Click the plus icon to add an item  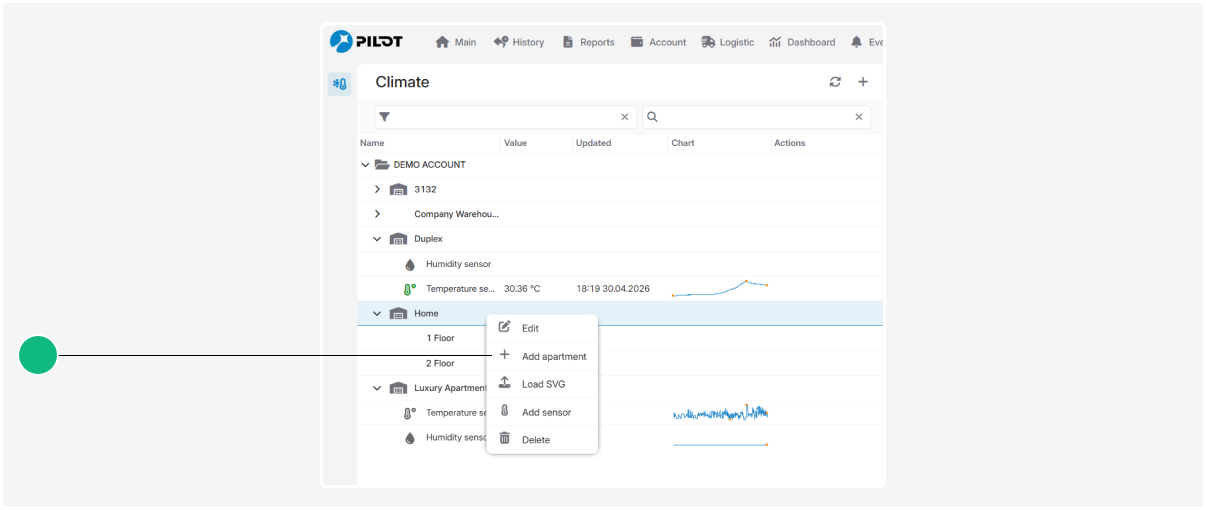click(x=863, y=82)
